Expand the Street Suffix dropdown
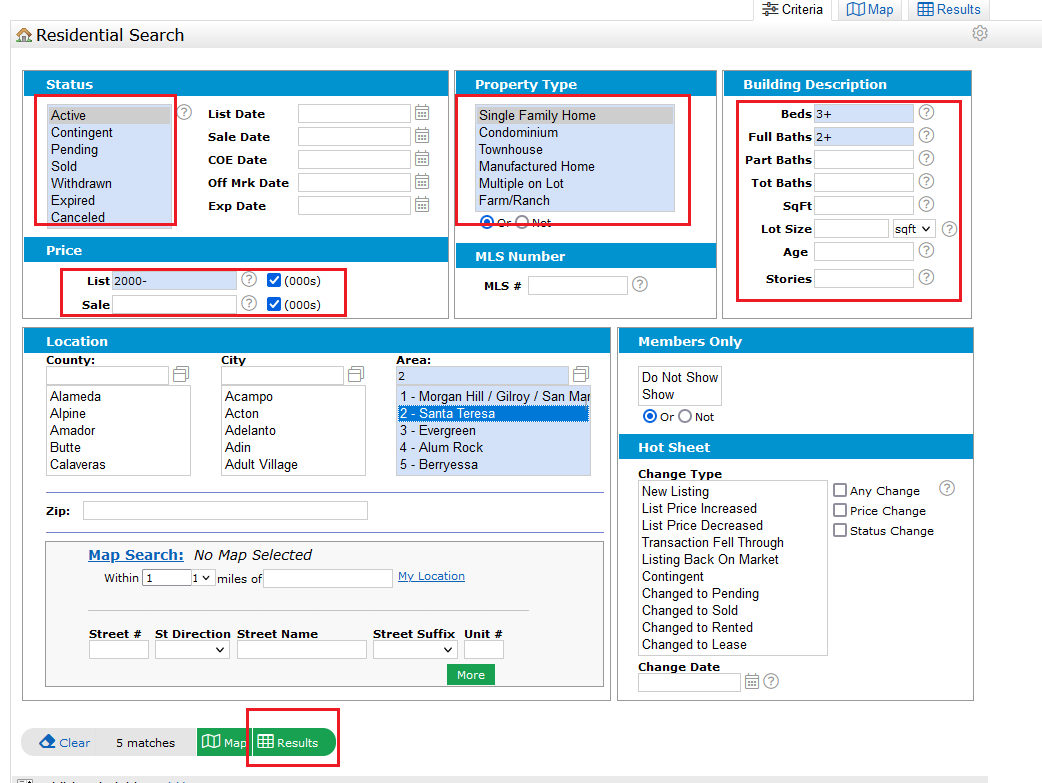This screenshot has height=783, width=1042. click(415, 649)
